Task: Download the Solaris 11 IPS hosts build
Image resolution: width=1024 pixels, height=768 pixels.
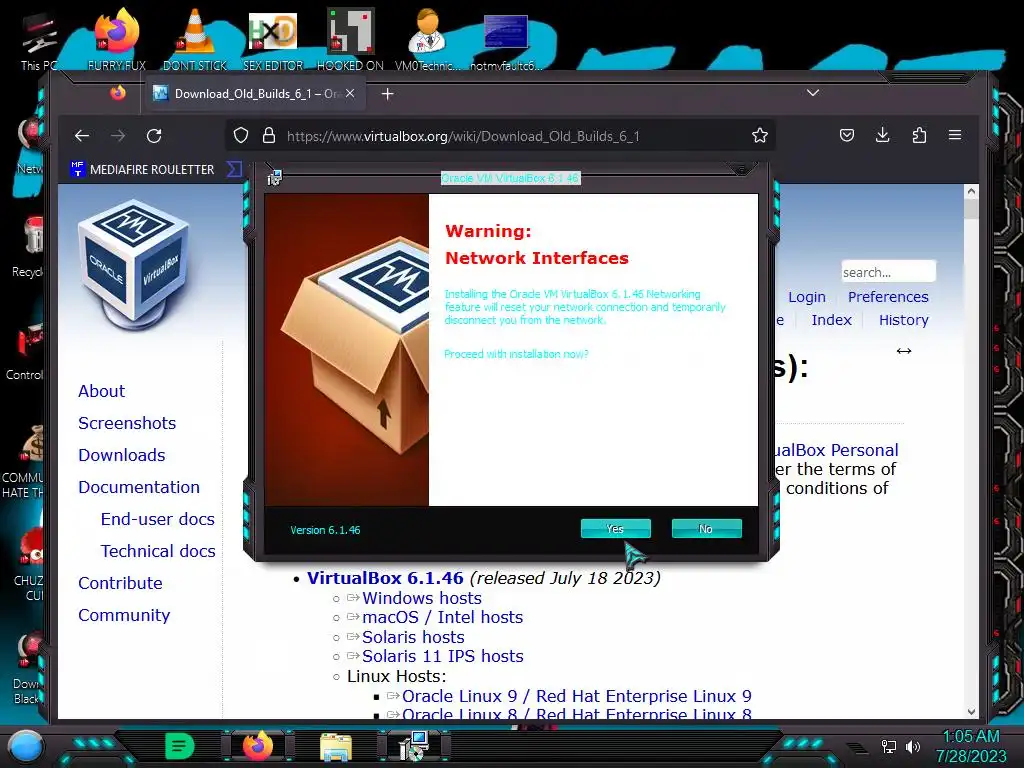Action: (x=443, y=656)
